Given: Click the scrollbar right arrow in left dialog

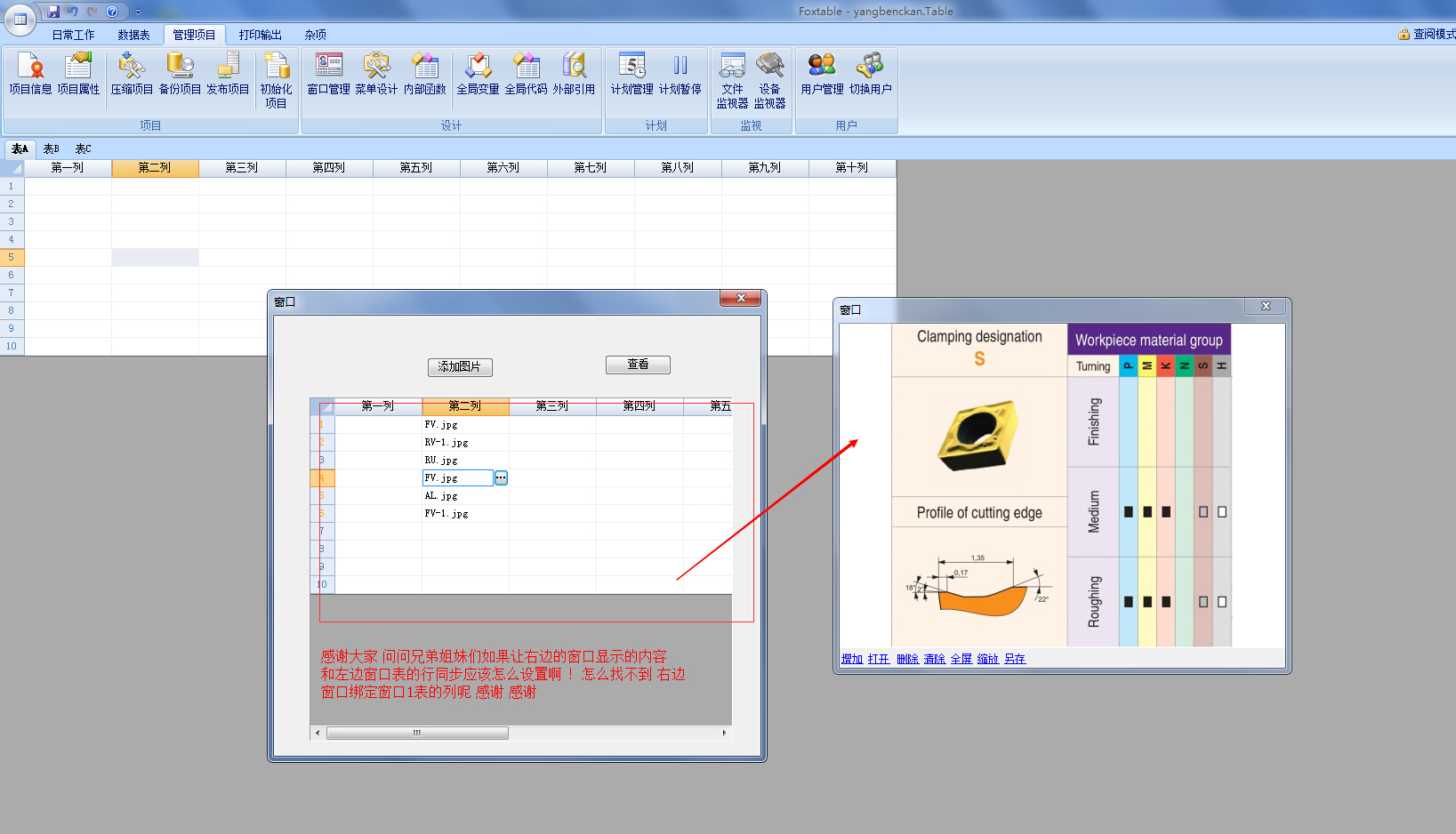Looking at the screenshot, I should point(724,734).
